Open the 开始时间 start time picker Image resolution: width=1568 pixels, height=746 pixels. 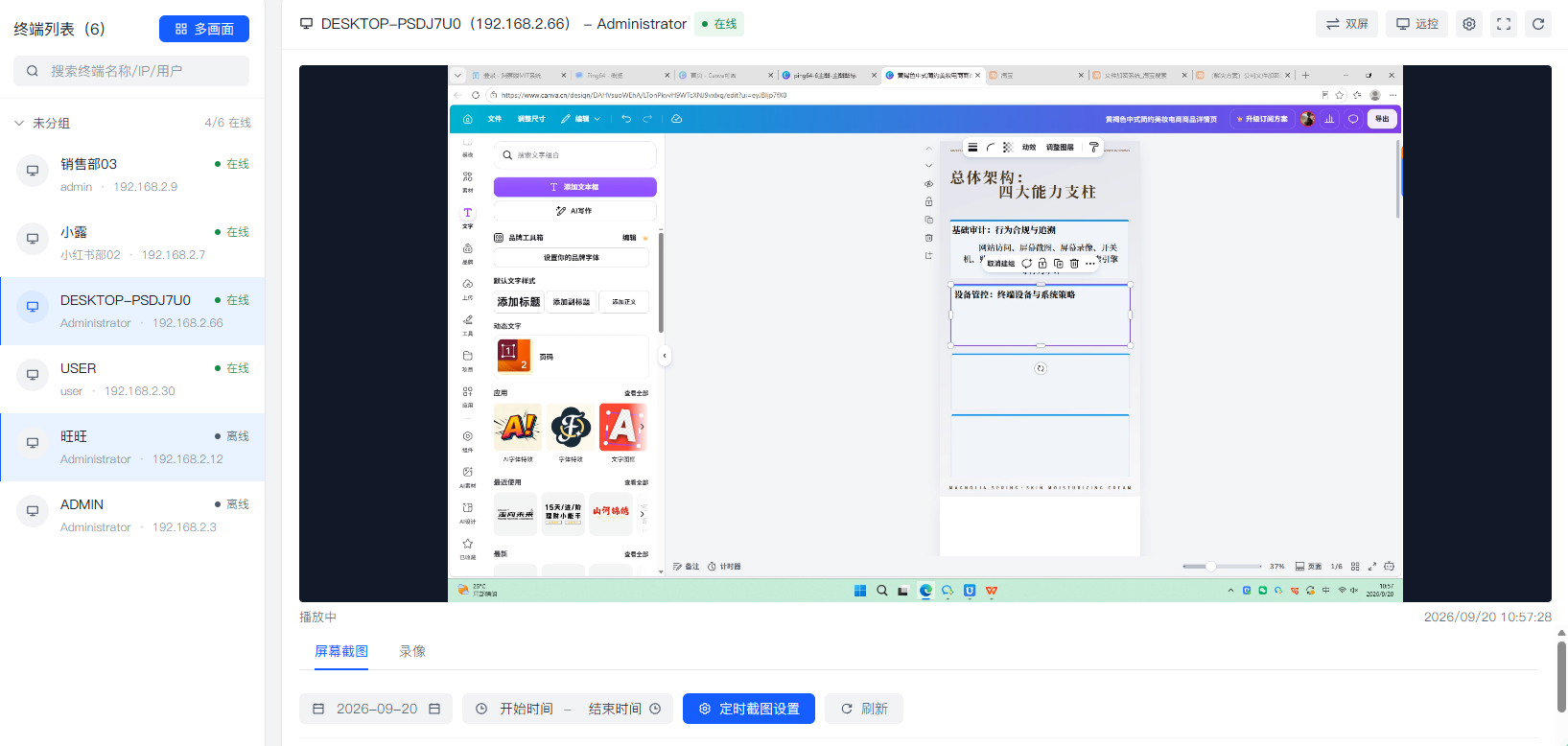click(x=527, y=709)
